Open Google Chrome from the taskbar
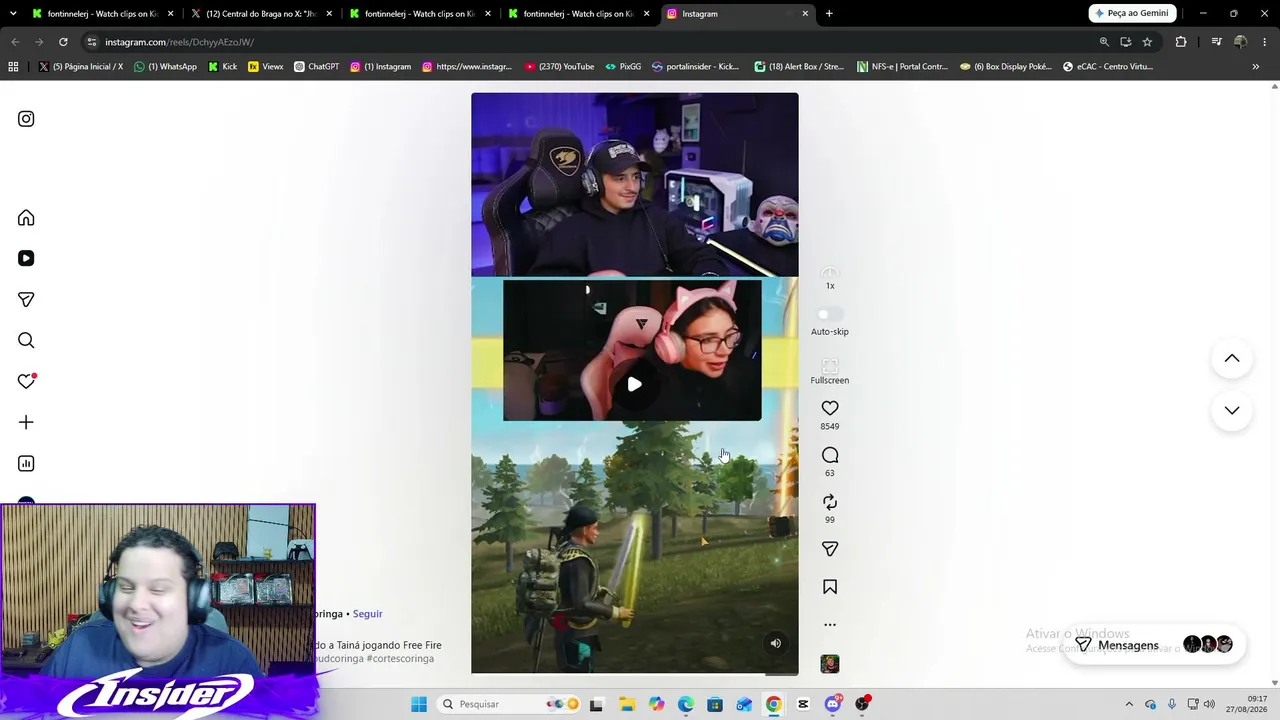The image size is (1280, 720). [x=773, y=704]
